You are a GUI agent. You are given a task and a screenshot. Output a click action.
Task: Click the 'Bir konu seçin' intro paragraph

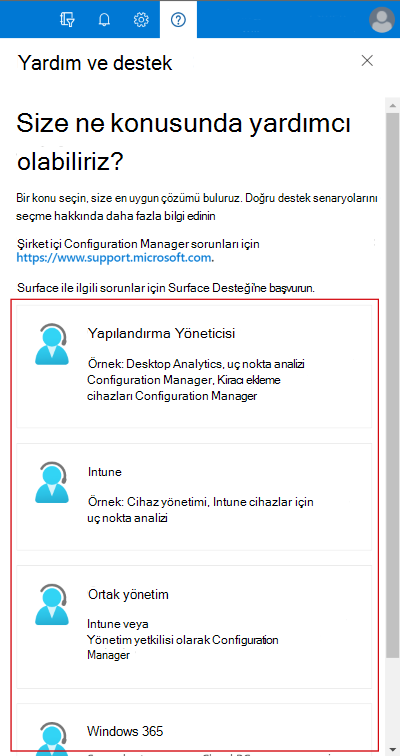197,207
